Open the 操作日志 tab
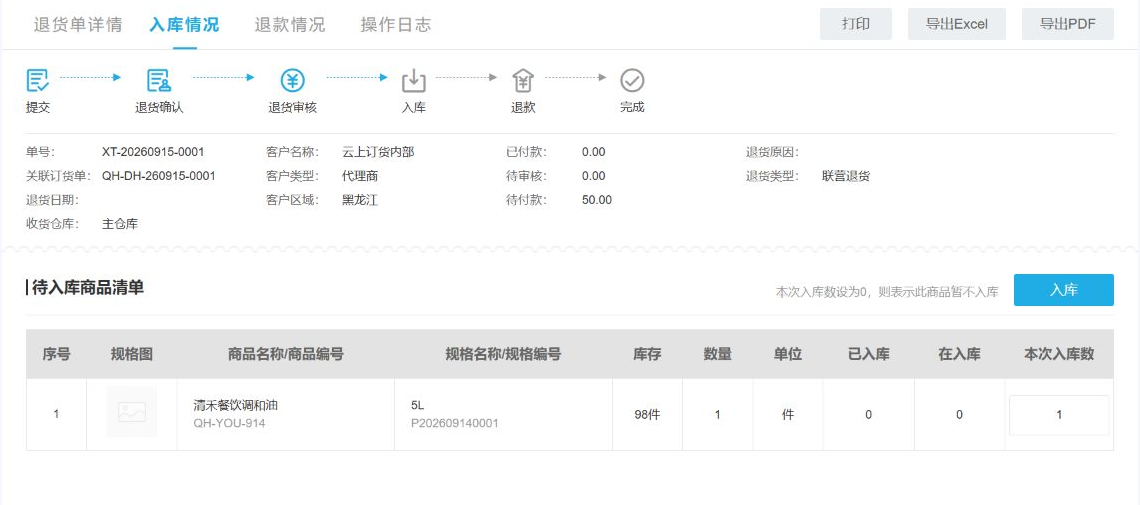This screenshot has height=505, width=1140. (396, 24)
